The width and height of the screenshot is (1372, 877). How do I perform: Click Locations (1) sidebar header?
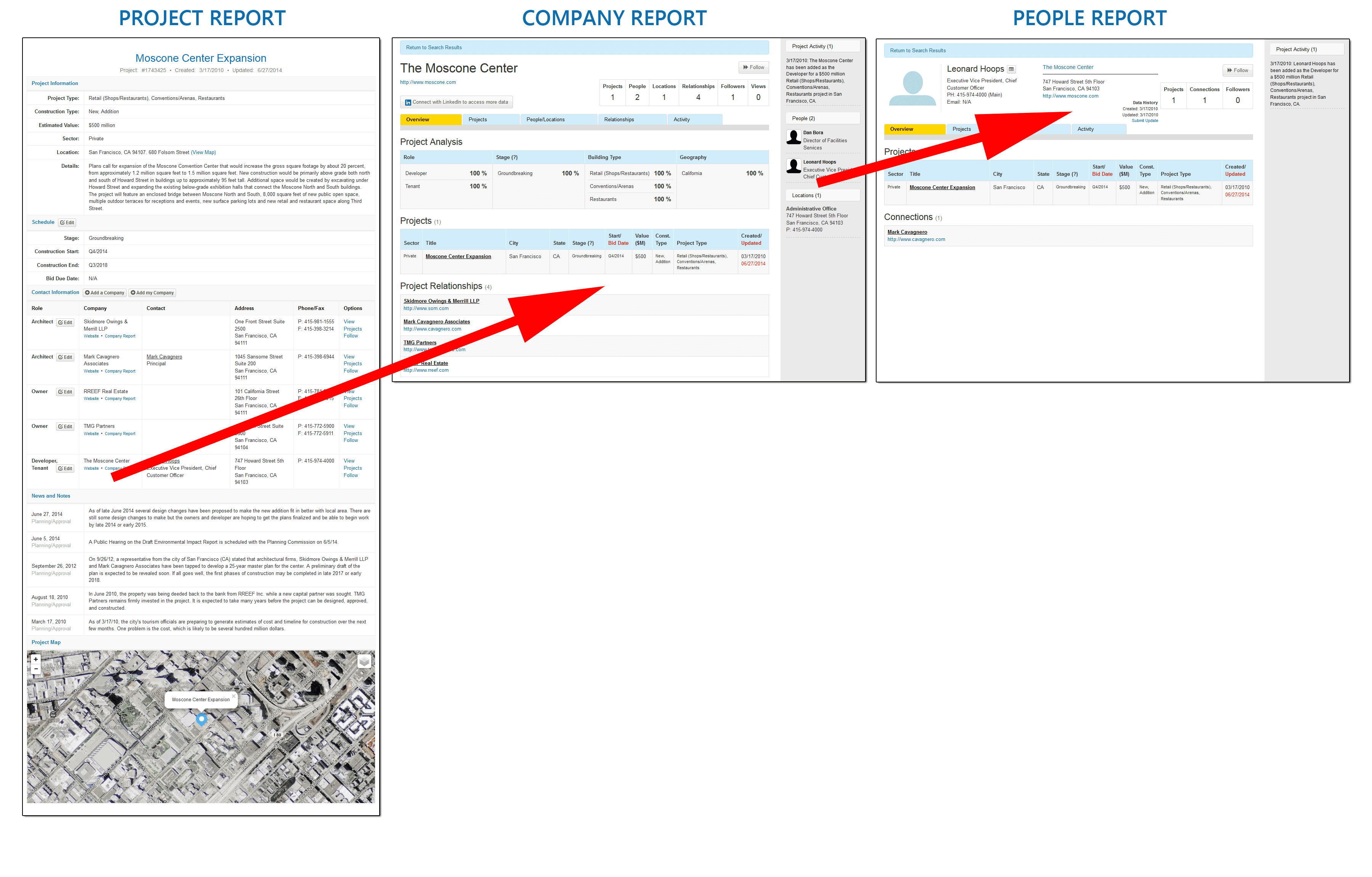coord(823,196)
